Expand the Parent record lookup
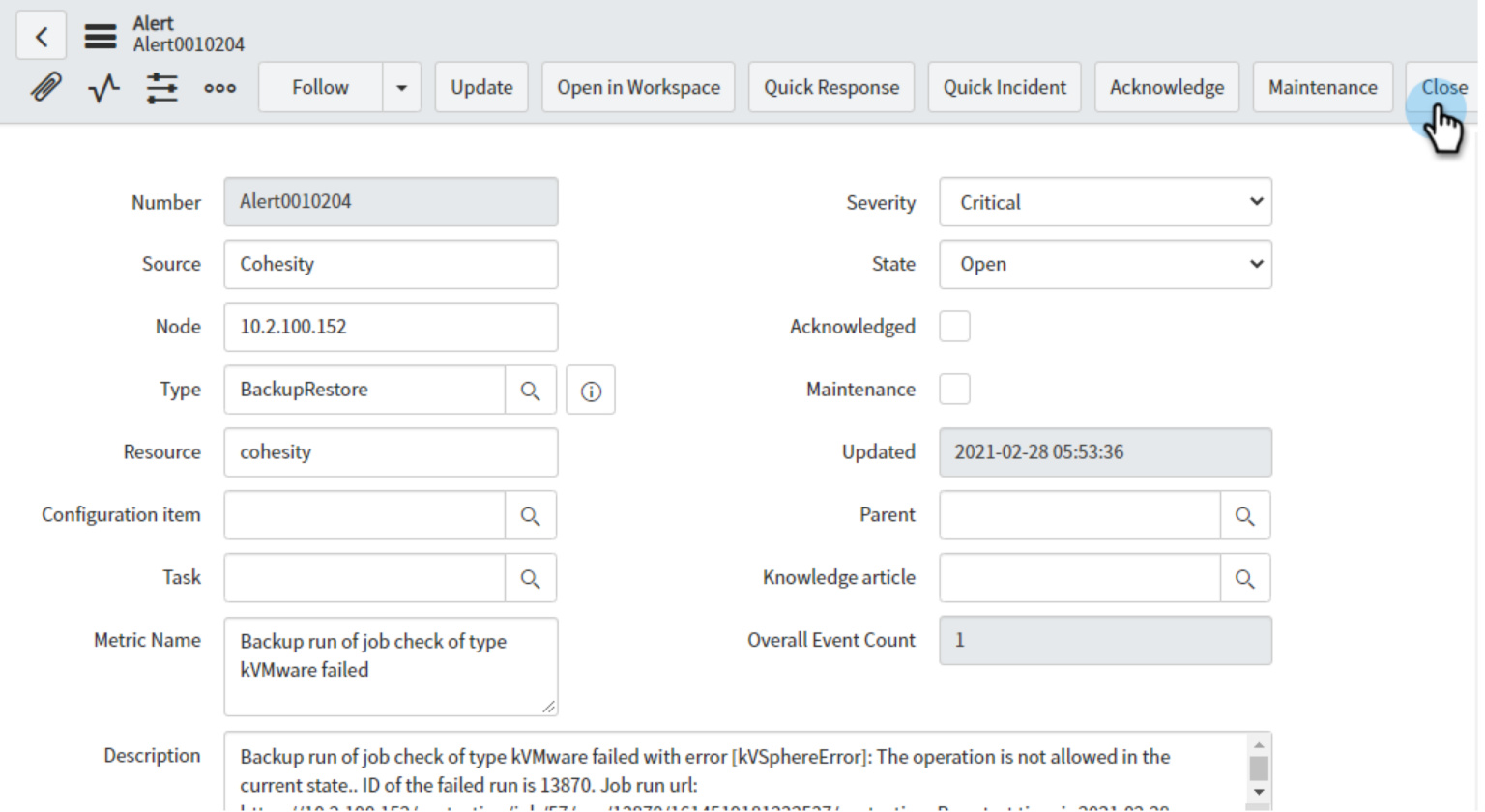The width and height of the screenshot is (1485, 812). coord(1244,514)
